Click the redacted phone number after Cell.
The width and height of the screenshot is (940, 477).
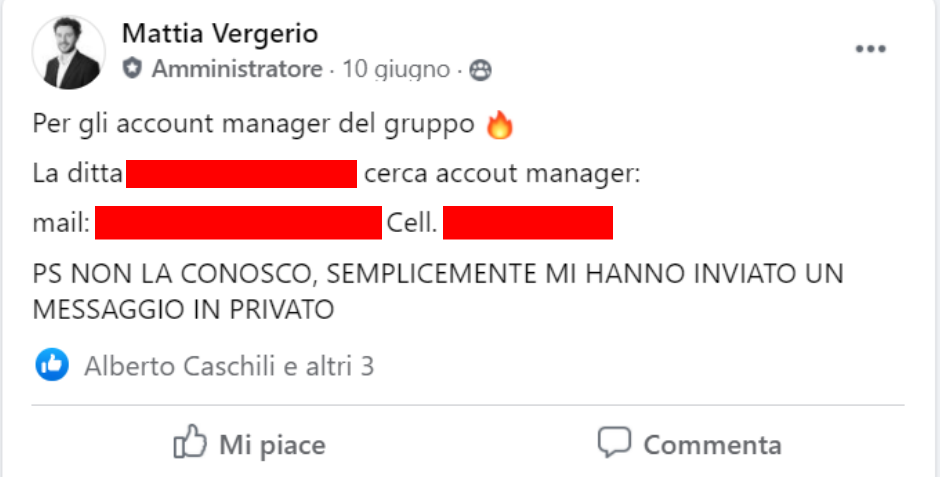(x=528, y=222)
